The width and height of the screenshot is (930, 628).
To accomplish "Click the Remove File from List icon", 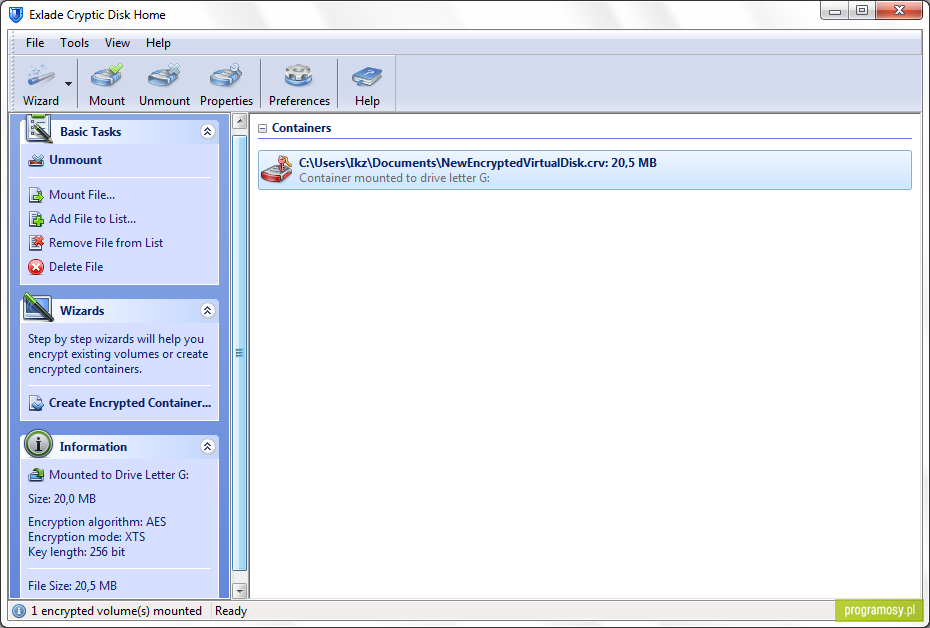I will coord(36,243).
